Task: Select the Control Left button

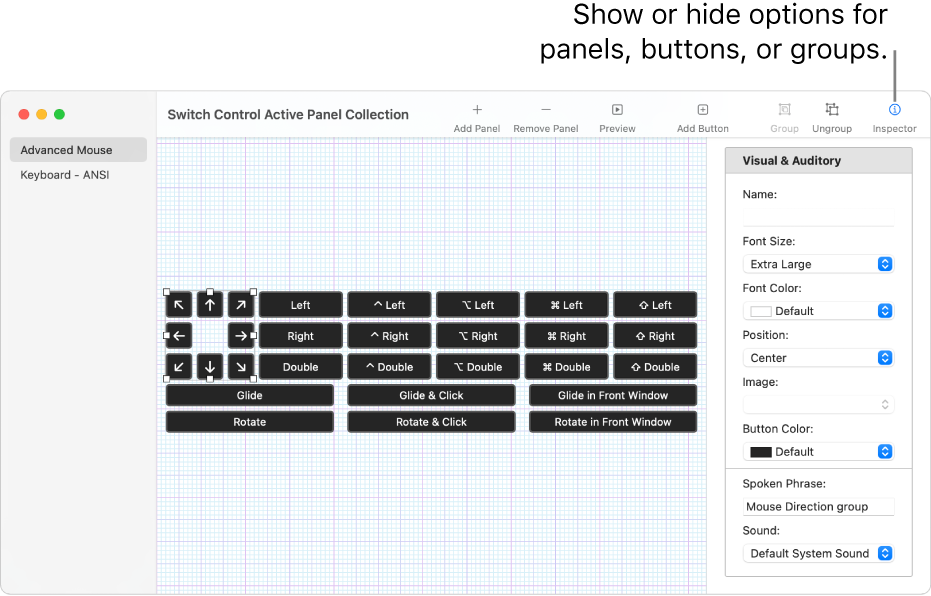Action: coord(390,305)
